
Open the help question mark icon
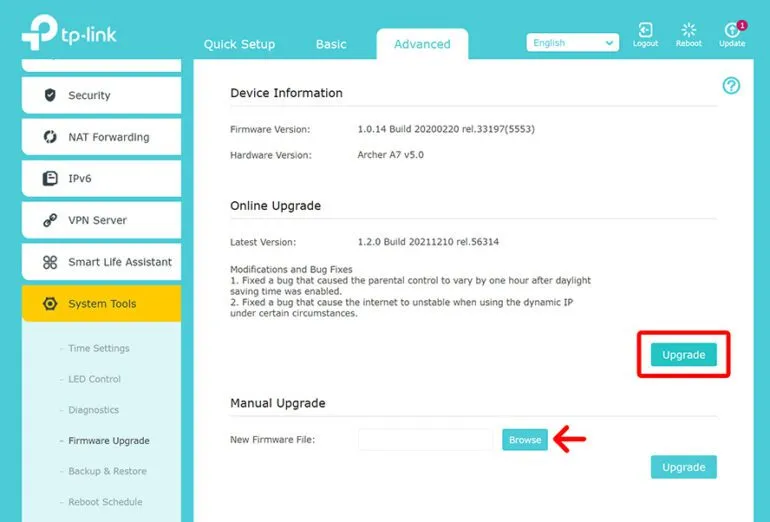(731, 86)
